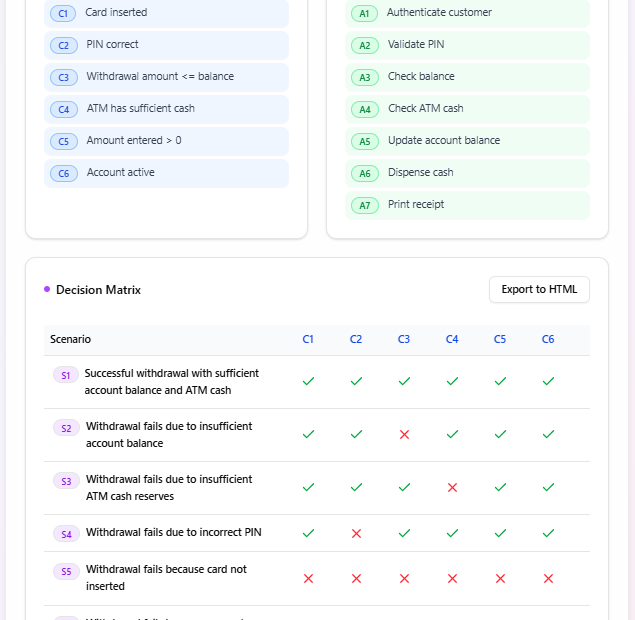Image resolution: width=635 pixels, height=620 pixels.
Task: Click the S4 incorrect PIN scenario badge
Action: click(x=66, y=533)
